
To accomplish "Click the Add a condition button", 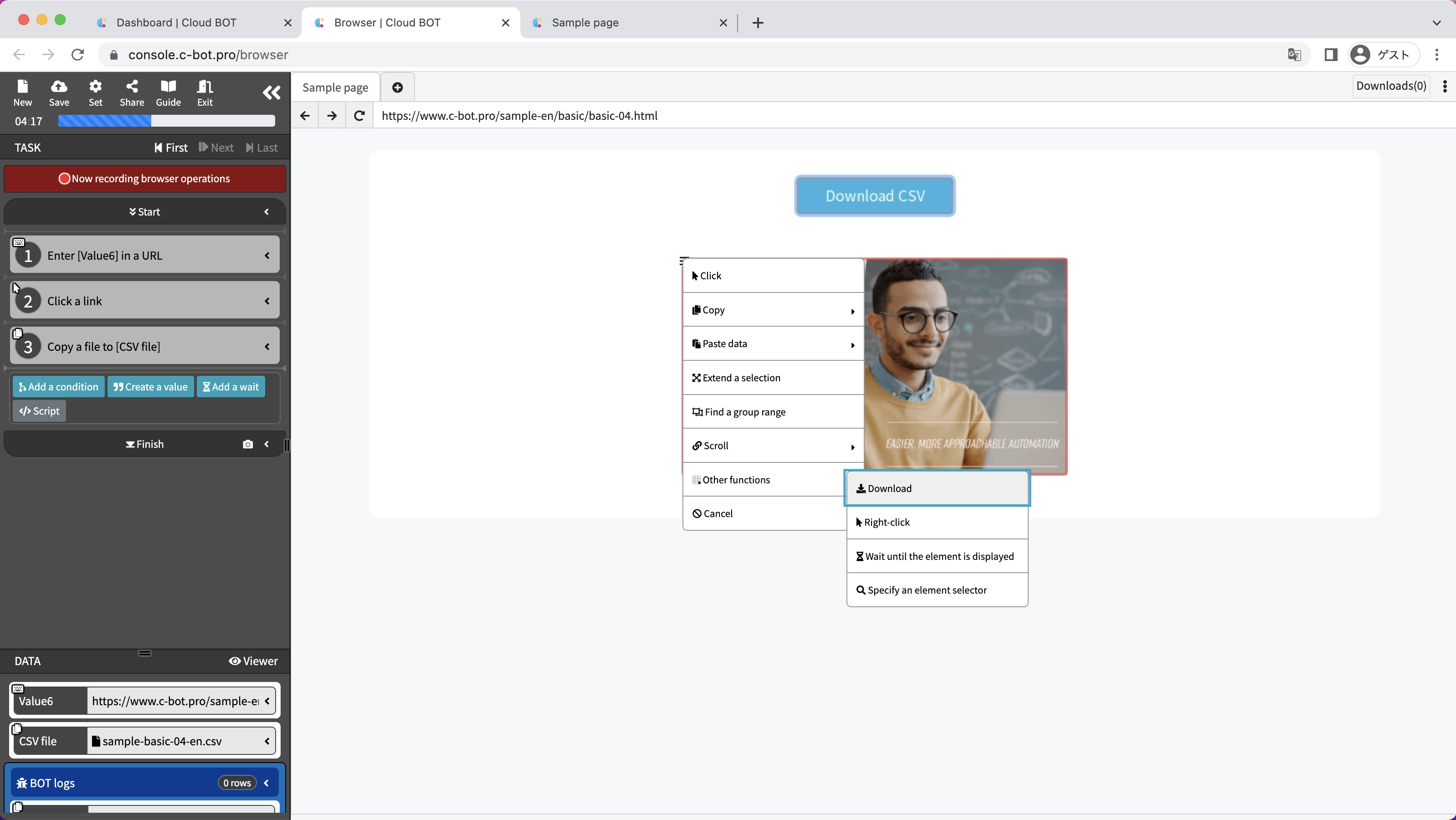I will click(58, 387).
